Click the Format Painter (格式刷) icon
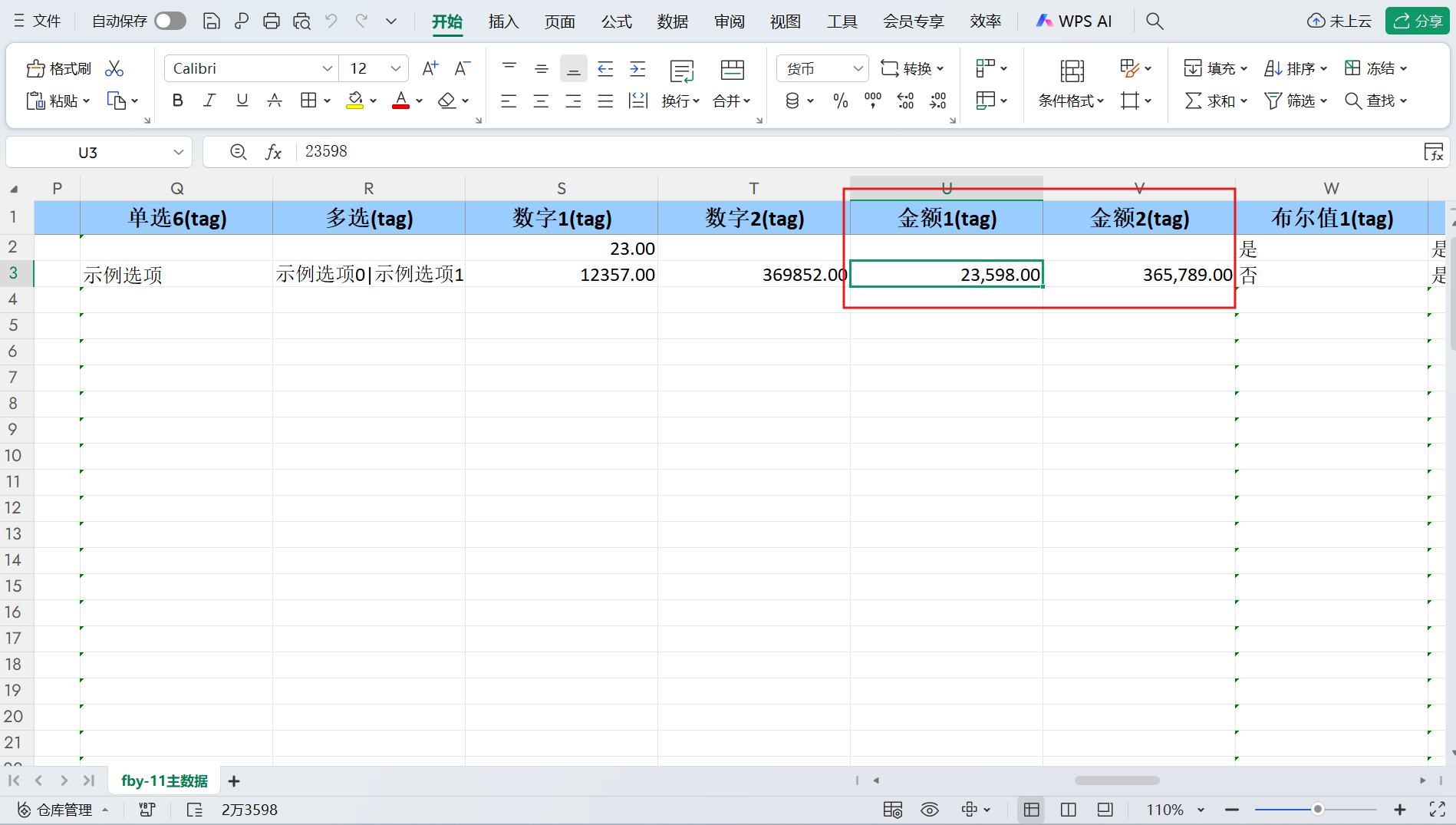Screen dimensions: 1456x825 [58, 69]
